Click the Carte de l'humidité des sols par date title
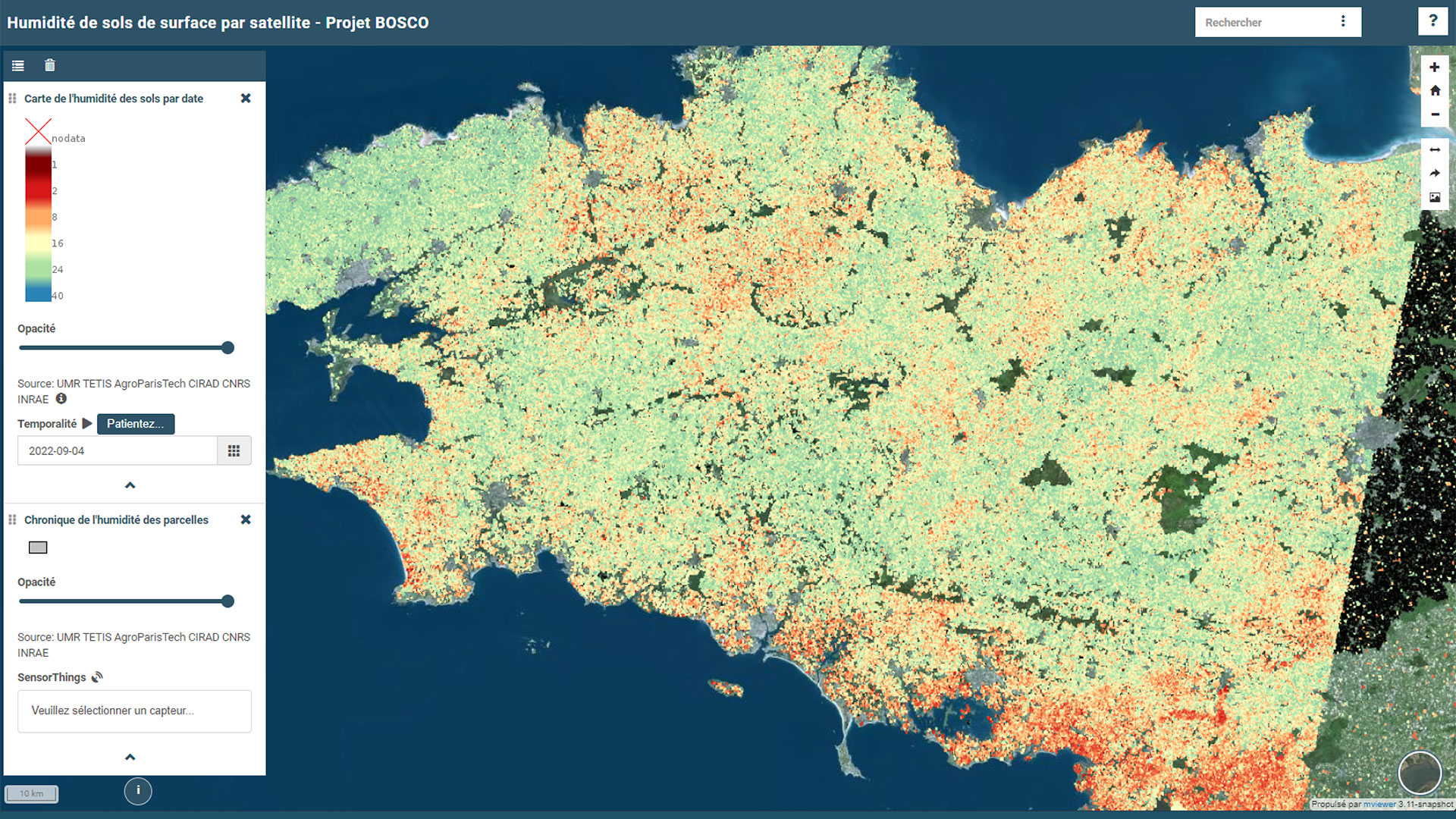 114,99
